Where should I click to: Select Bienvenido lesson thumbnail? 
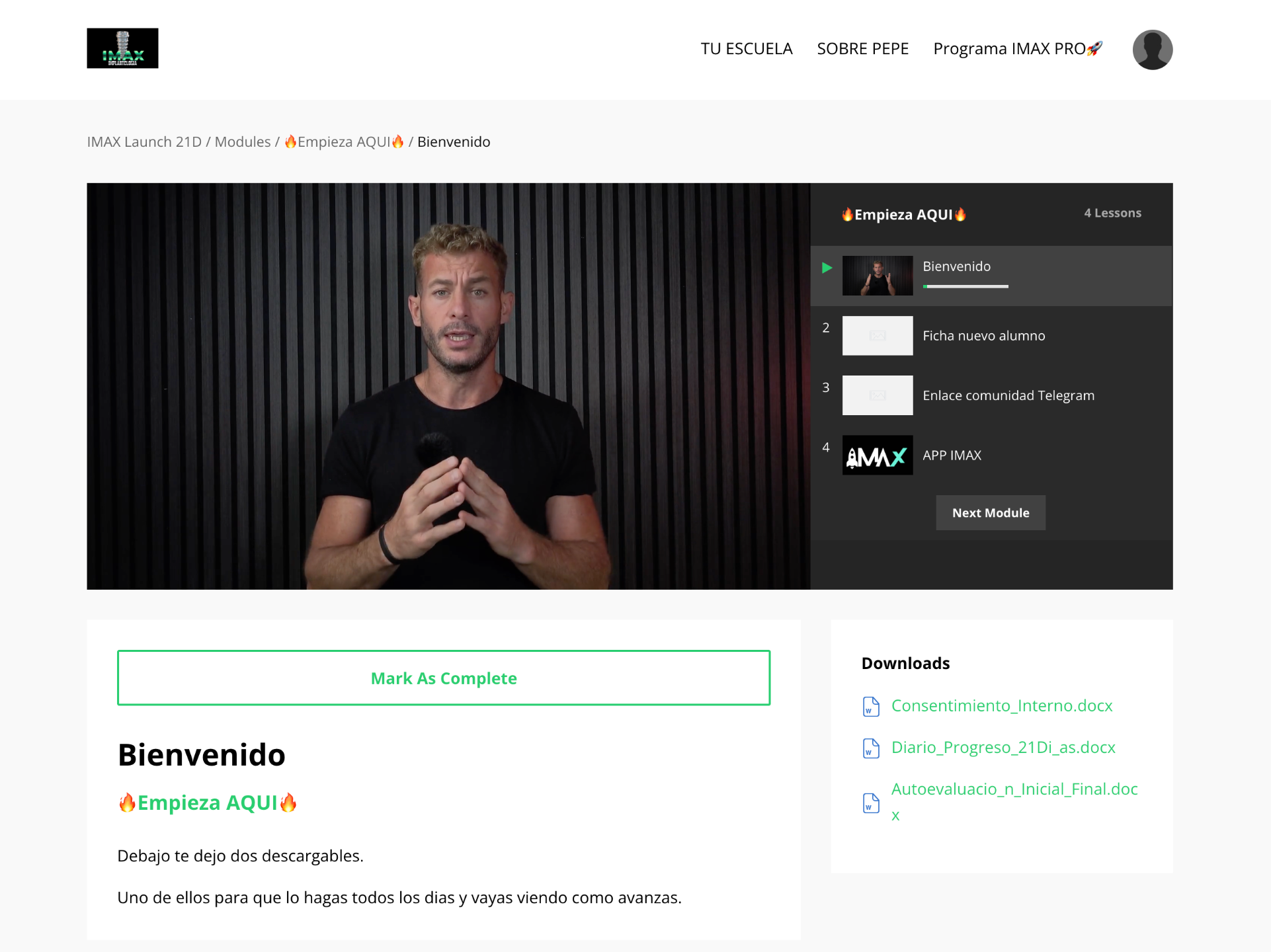(x=878, y=276)
